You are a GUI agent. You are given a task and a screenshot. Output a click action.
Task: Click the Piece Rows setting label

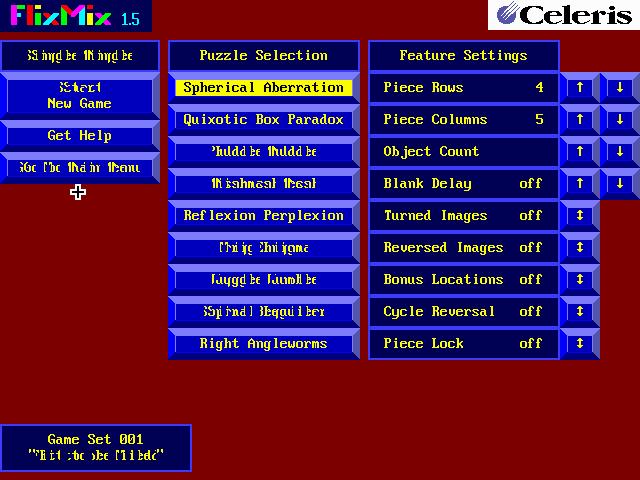coord(423,87)
